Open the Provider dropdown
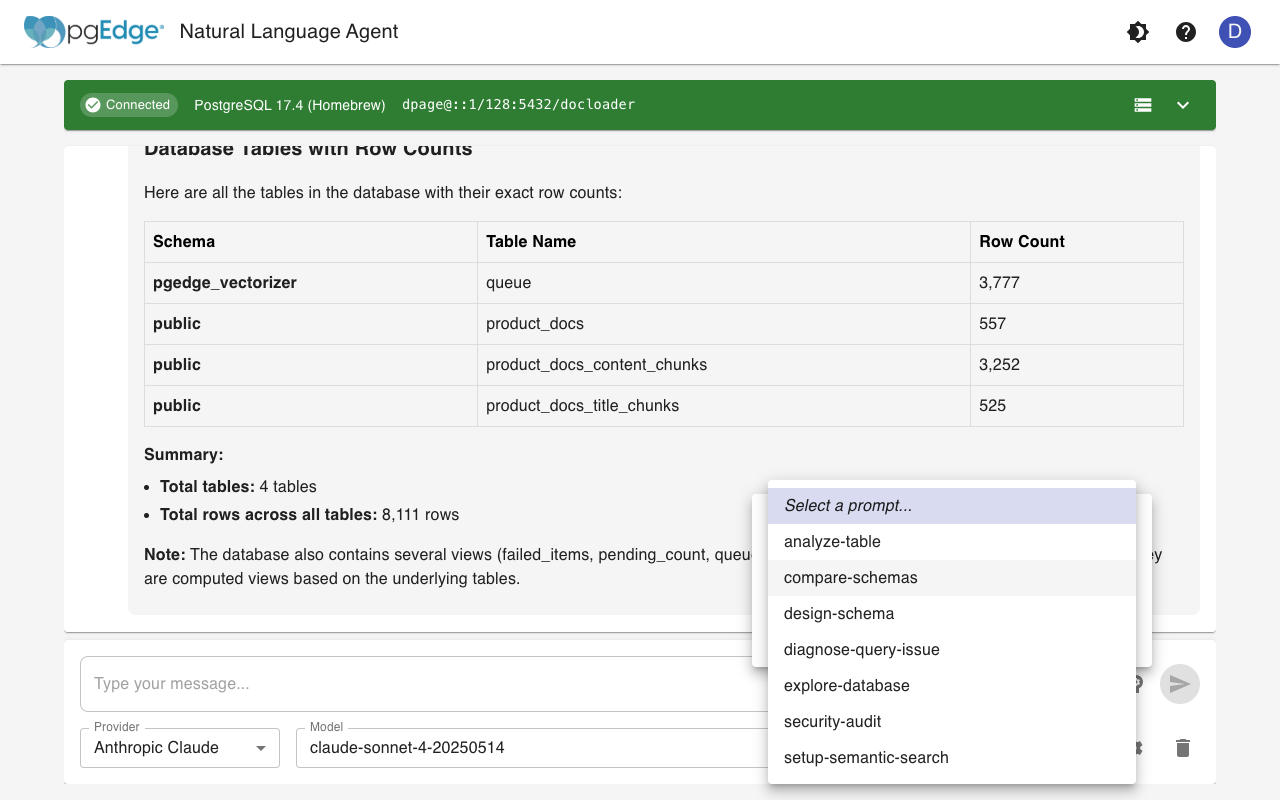 (x=180, y=747)
